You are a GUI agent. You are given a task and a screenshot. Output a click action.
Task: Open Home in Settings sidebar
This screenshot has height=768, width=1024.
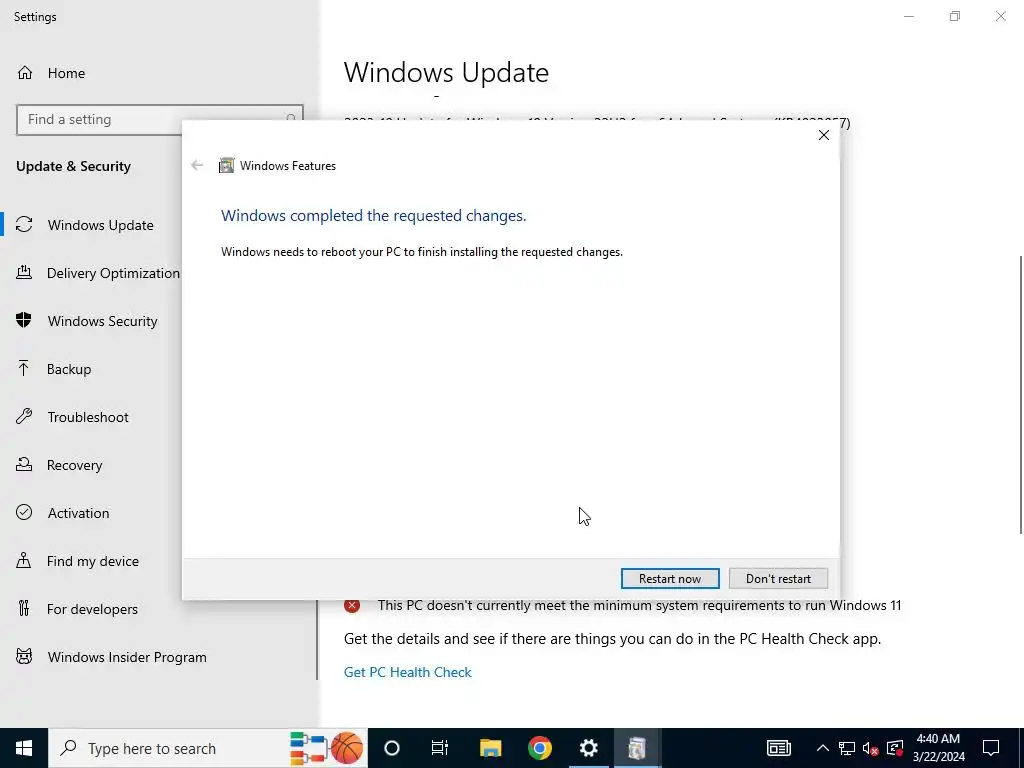66,73
